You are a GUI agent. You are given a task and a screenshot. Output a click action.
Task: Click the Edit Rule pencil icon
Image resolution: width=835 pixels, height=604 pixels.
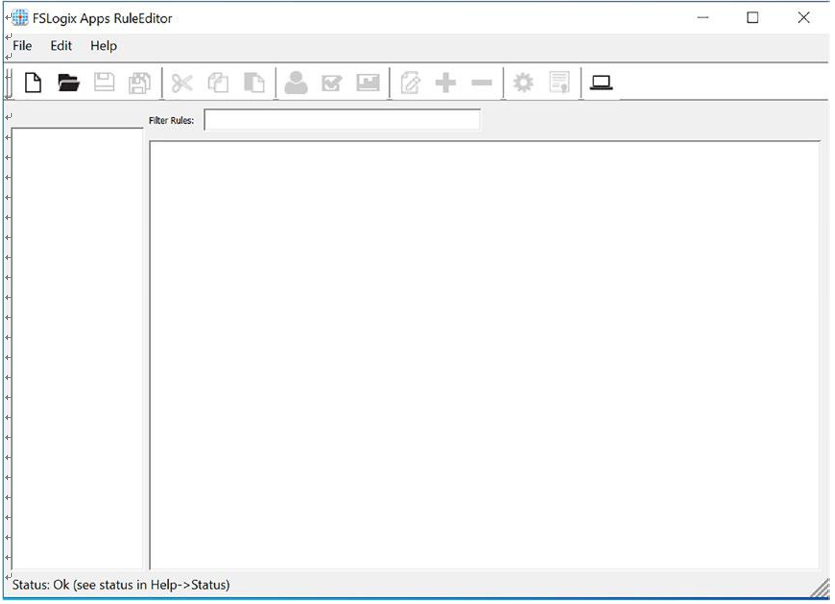point(410,83)
